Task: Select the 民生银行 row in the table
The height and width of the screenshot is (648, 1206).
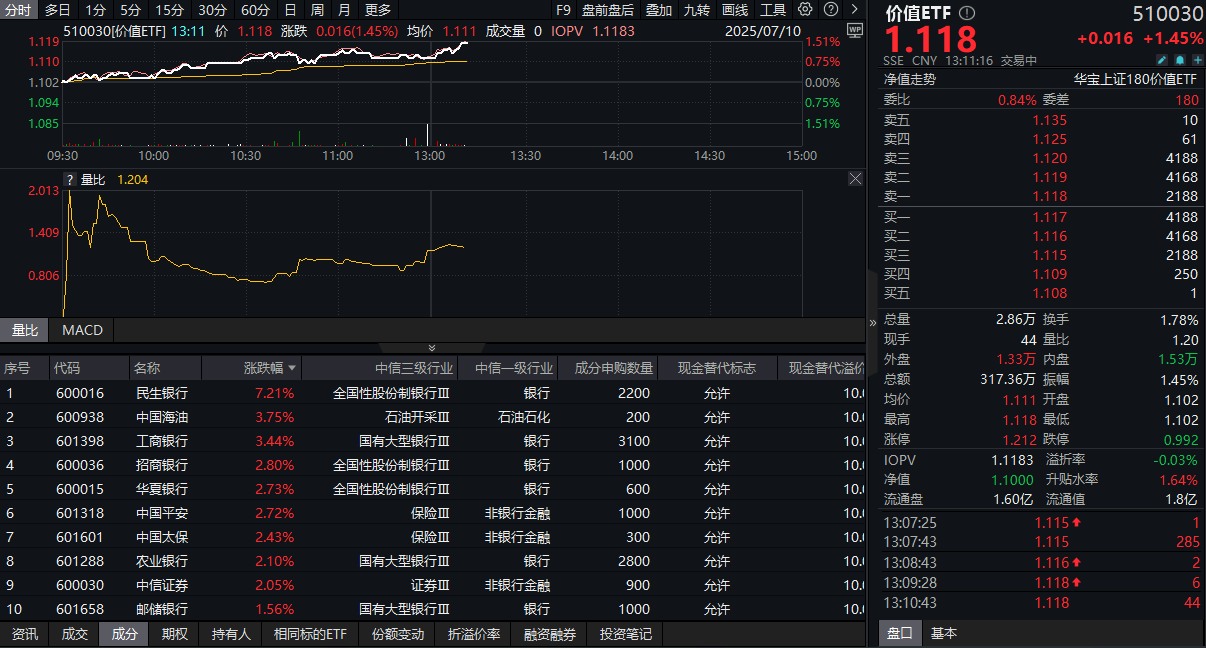Action: 160,395
